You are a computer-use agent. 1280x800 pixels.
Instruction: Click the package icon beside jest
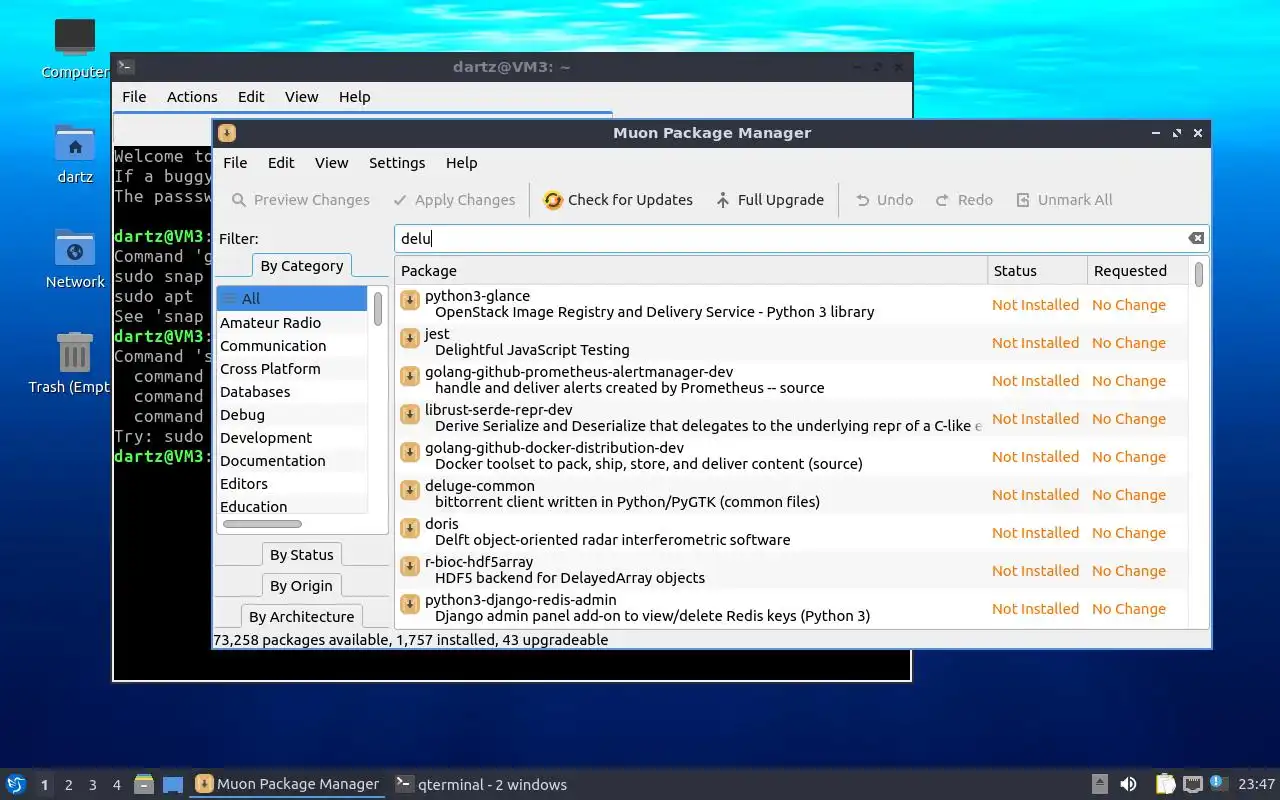(x=409, y=338)
